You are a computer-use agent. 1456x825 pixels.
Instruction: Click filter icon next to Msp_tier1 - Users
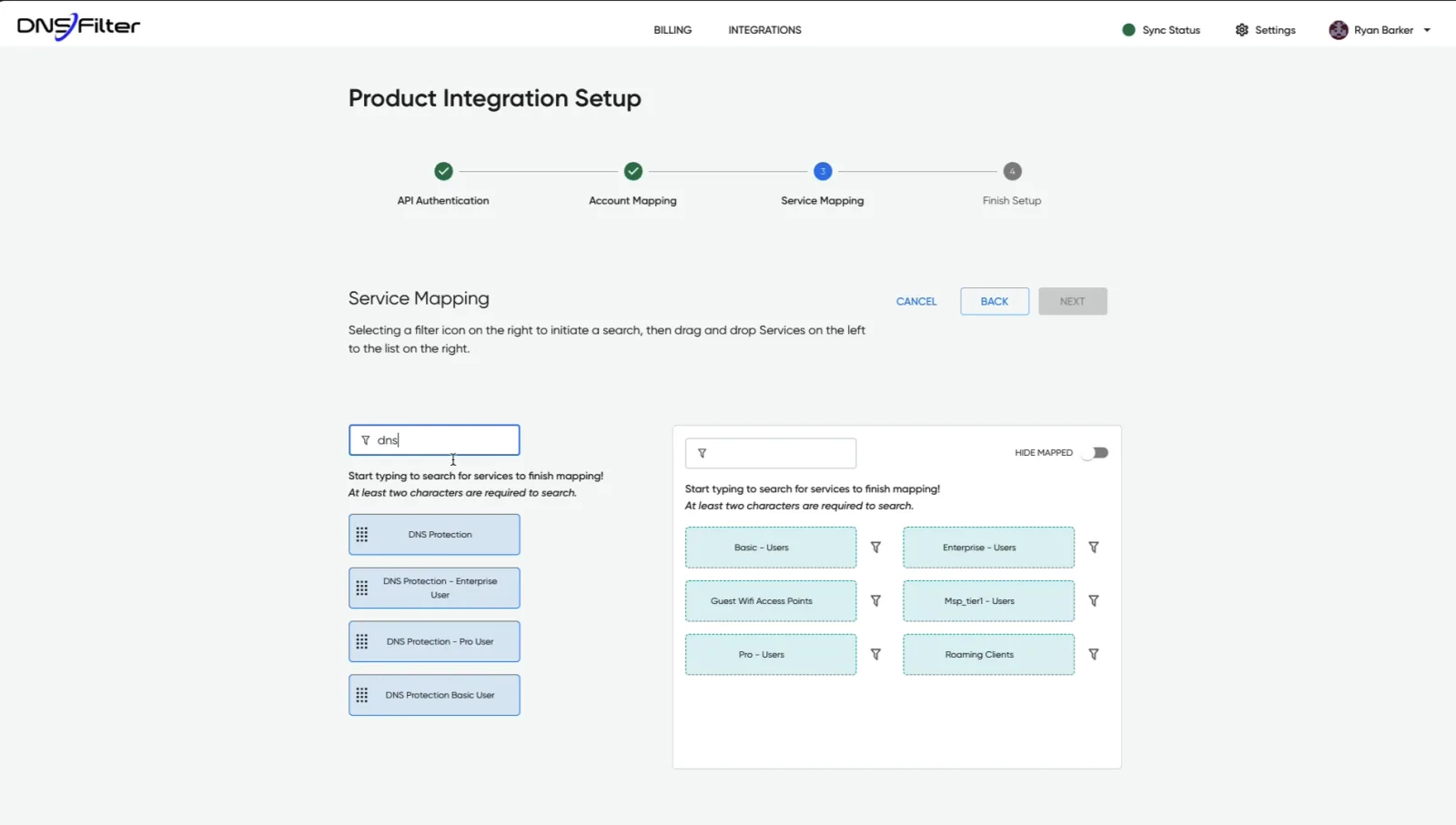1094,601
